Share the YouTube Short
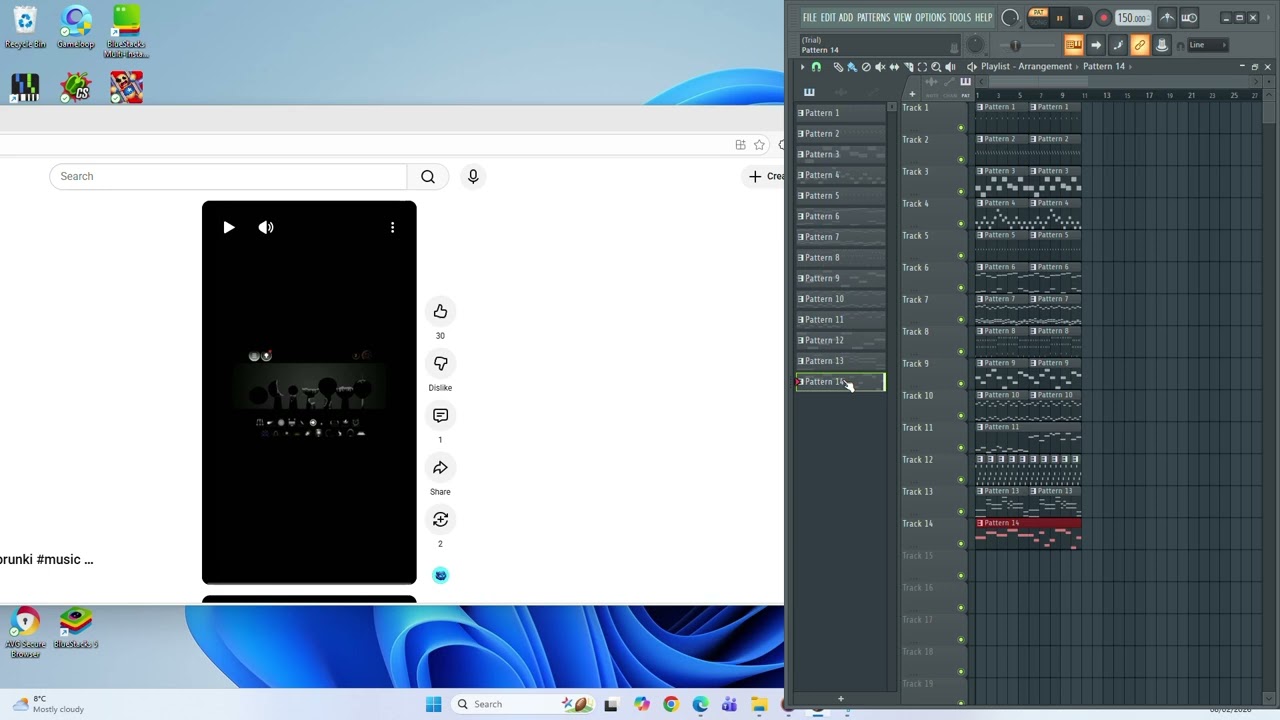 click(440, 467)
